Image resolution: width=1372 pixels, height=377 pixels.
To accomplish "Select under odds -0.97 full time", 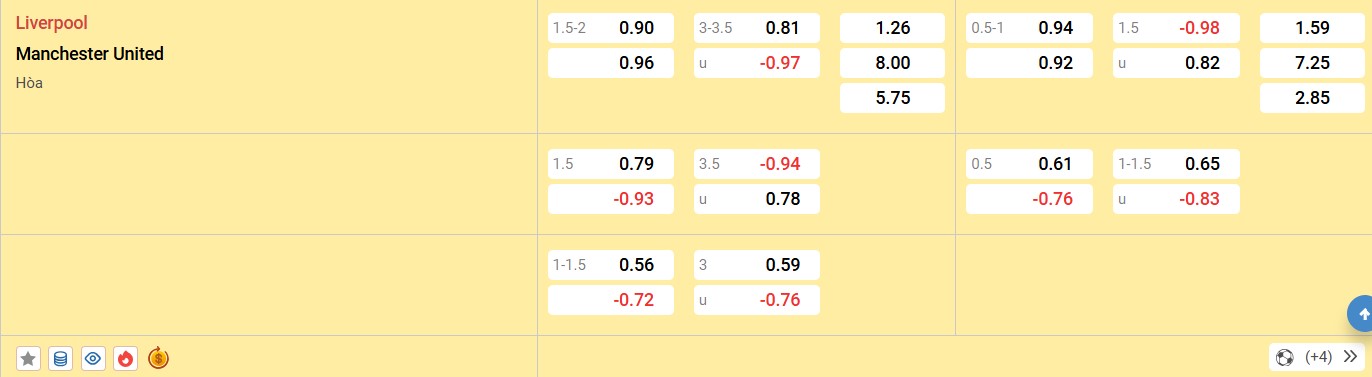I will pos(757,63).
